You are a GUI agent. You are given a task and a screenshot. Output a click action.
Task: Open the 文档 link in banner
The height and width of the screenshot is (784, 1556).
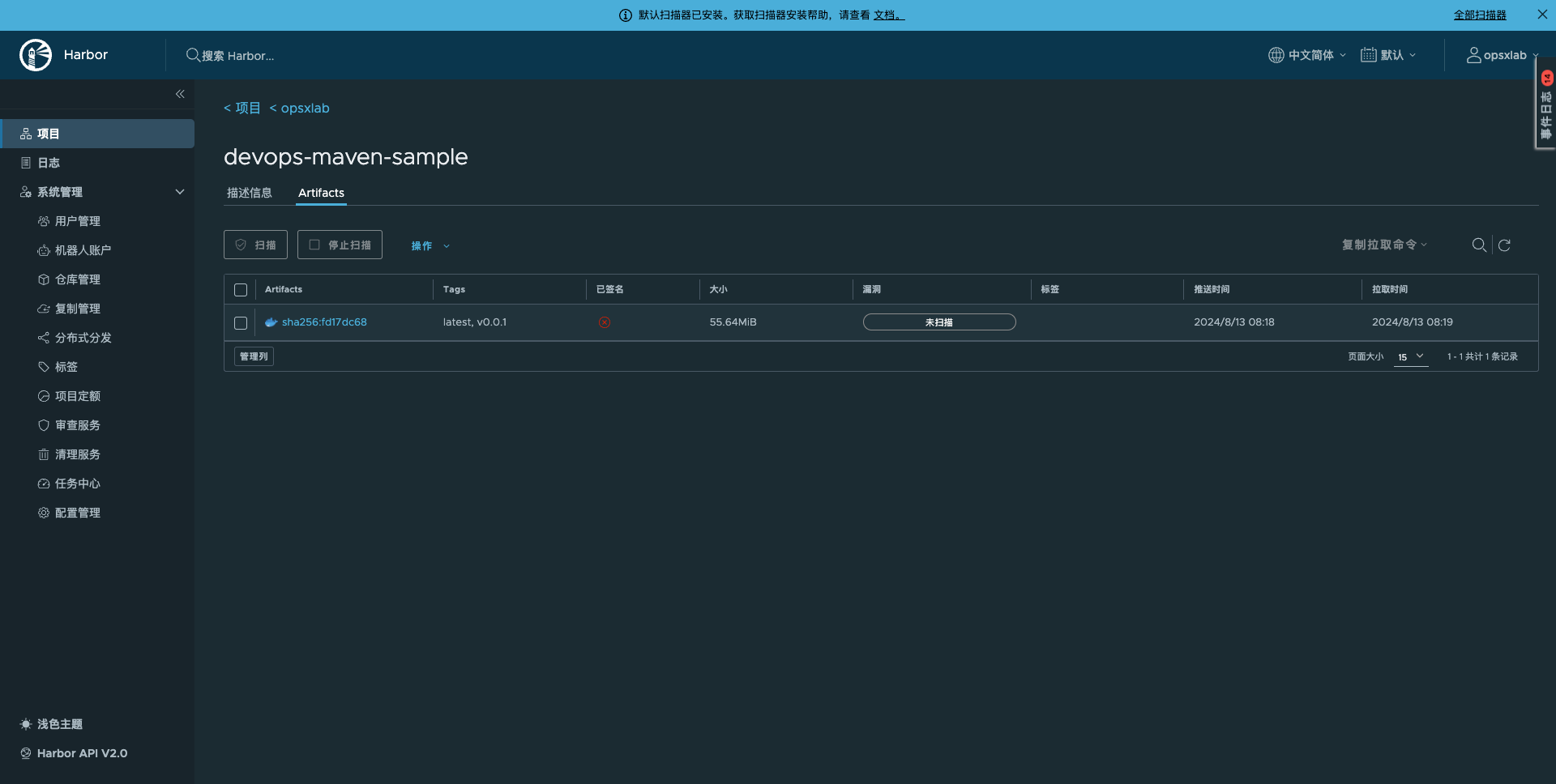pyautogui.click(x=888, y=15)
